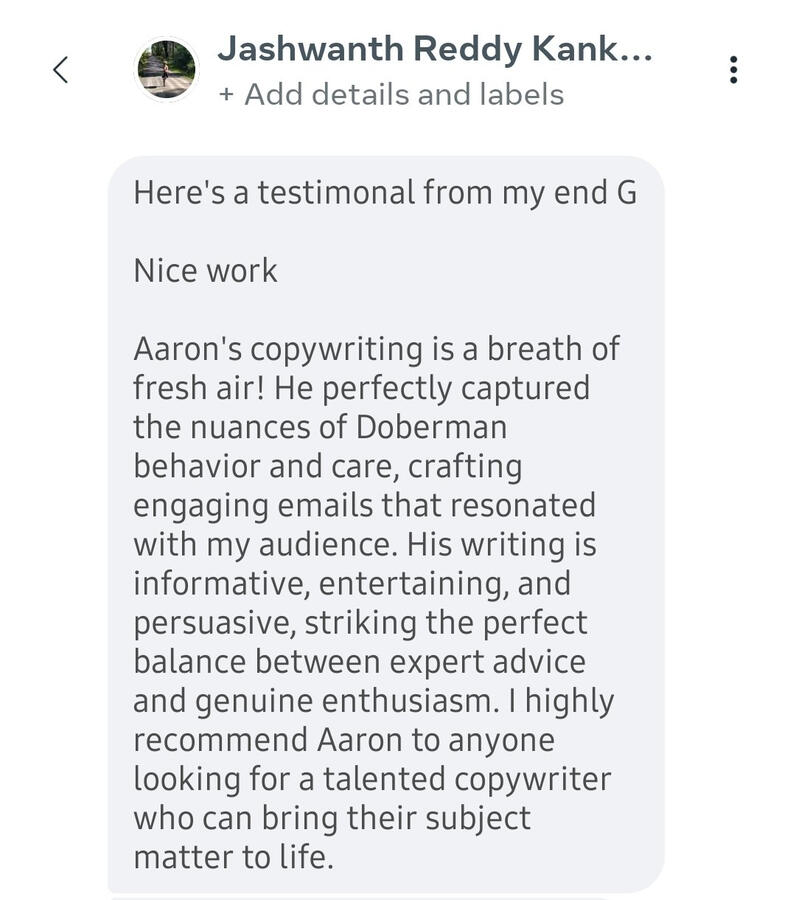796x900 pixels.
Task: Click the final line "matter to life."
Action: [232, 857]
